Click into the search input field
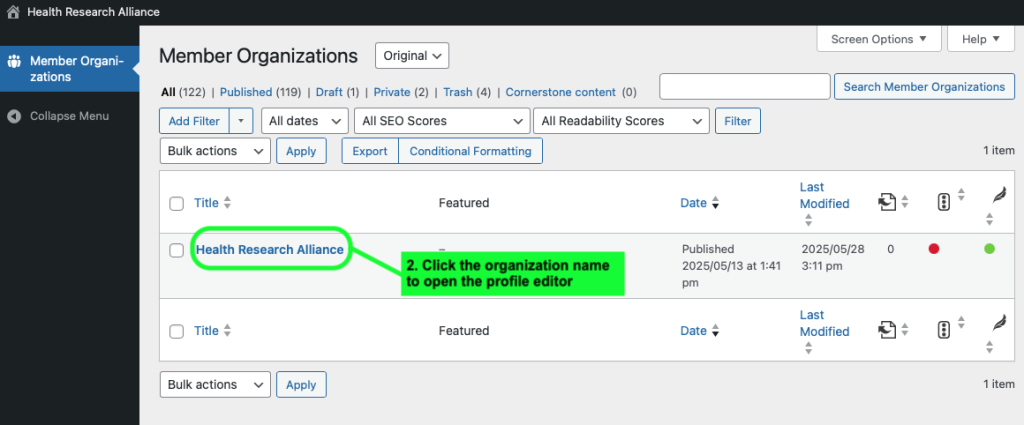Screen dimensions: 1024x425 (x=744, y=87)
